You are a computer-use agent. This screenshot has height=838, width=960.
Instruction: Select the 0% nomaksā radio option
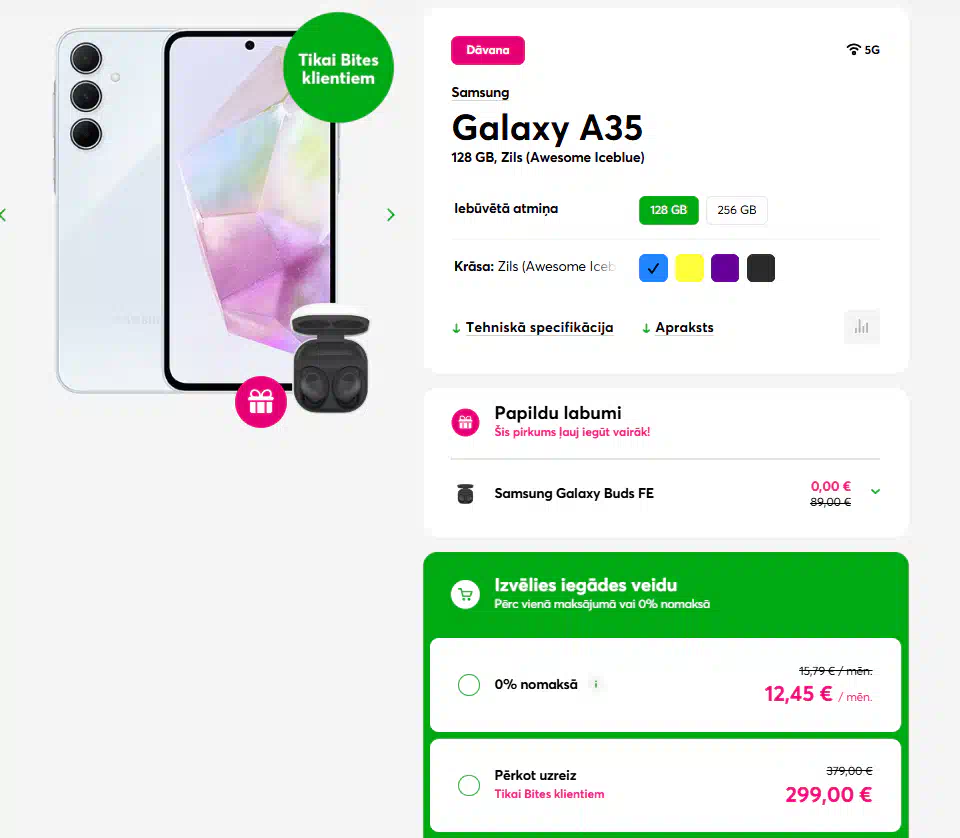pos(469,684)
